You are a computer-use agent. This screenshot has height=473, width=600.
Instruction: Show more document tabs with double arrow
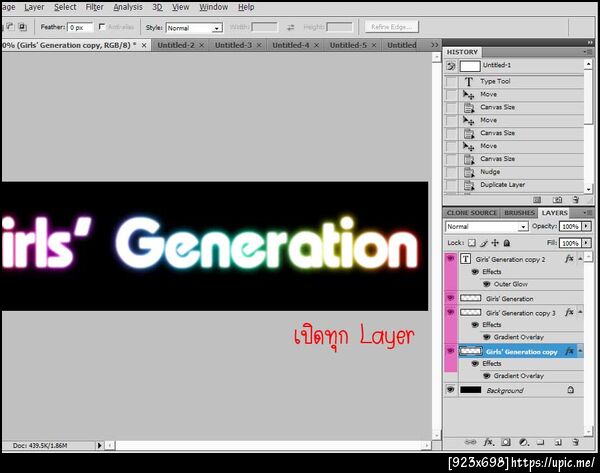pos(434,45)
